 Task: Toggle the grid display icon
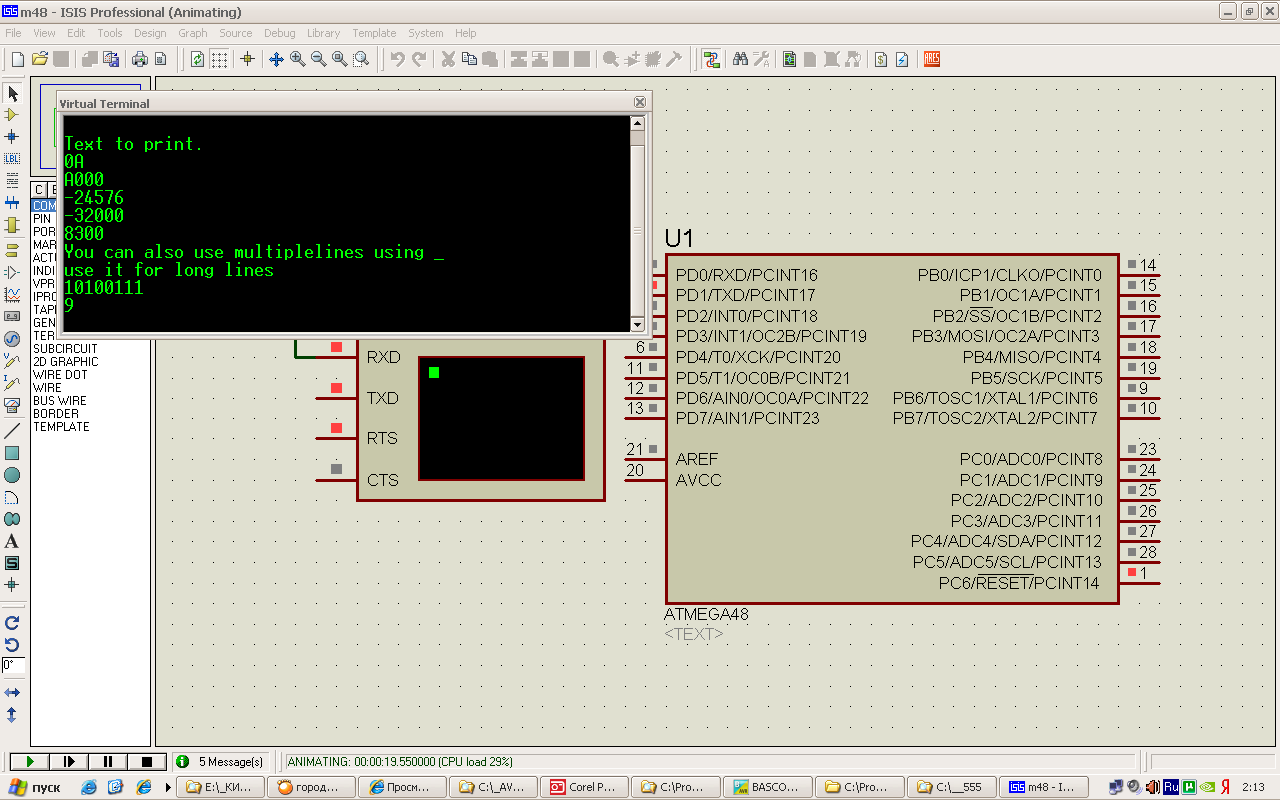tap(219, 59)
